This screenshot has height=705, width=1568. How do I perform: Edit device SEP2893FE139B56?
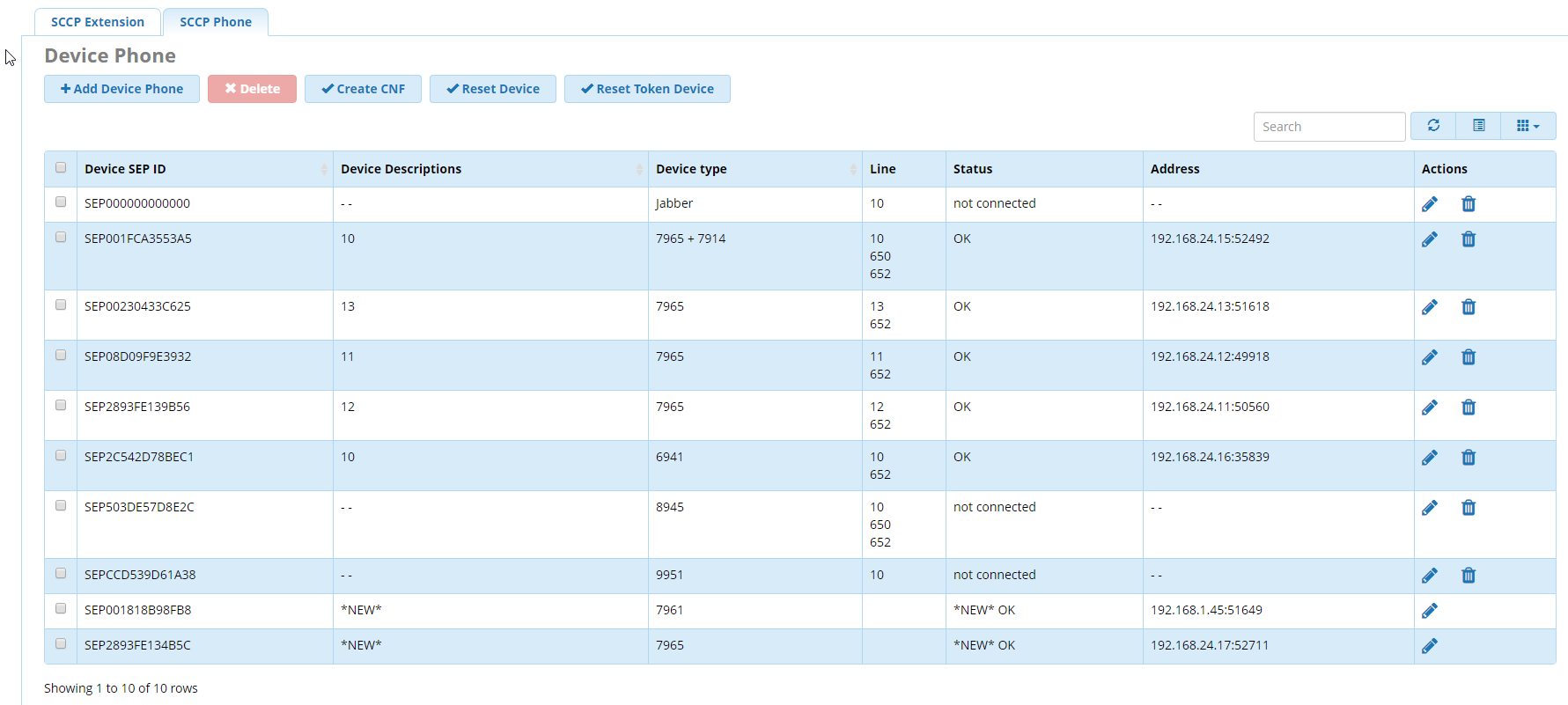click(1430, 408)
